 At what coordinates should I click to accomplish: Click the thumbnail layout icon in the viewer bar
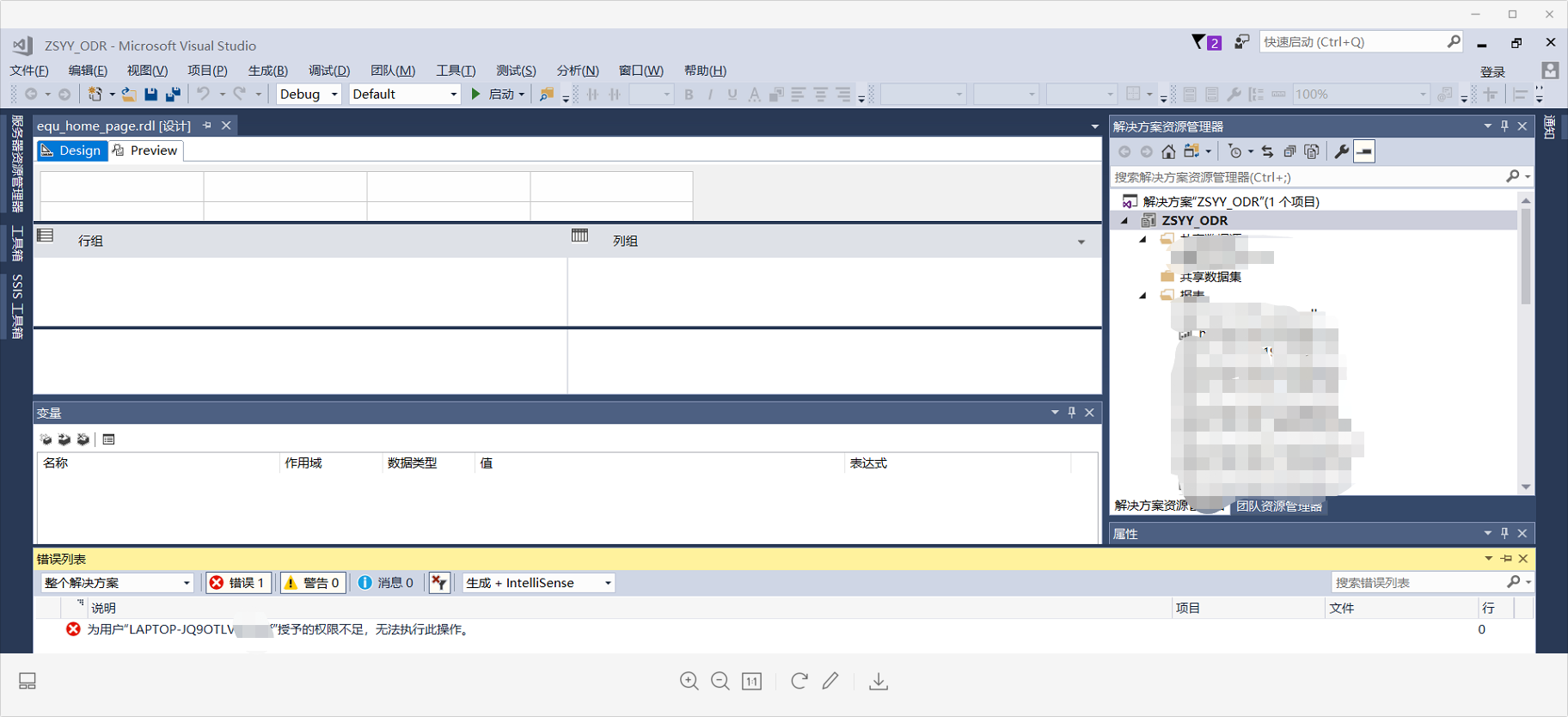click(x=28, y=681)
